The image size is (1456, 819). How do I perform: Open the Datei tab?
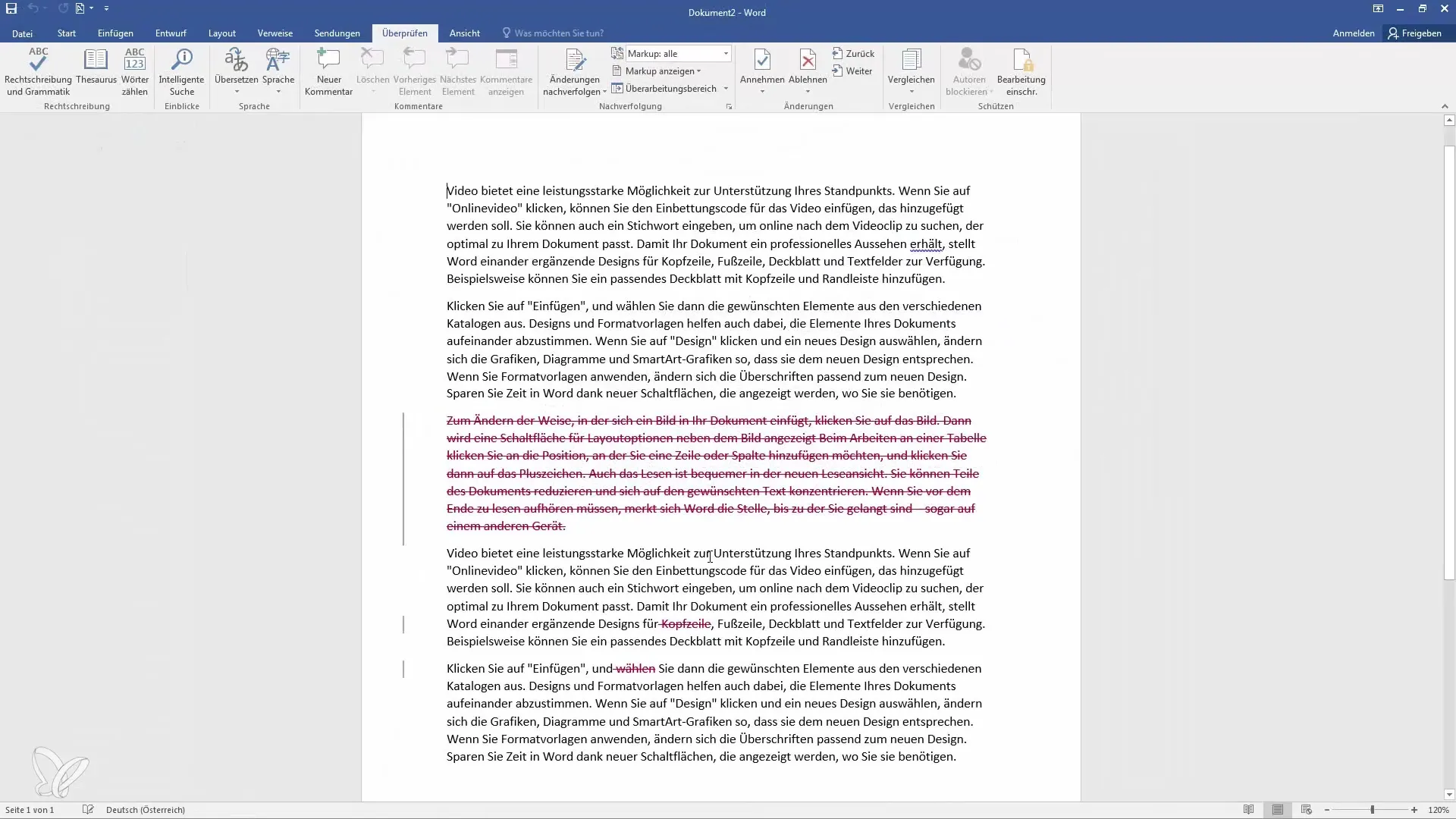[x=22, y=33]
